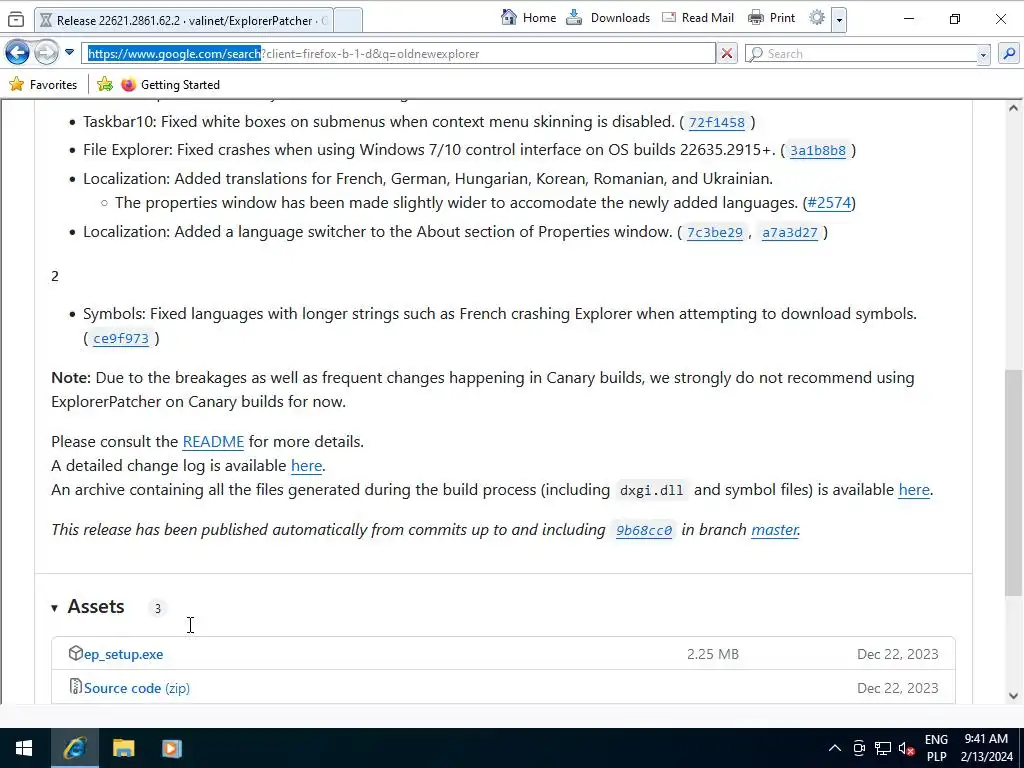
Task: Open issue link #2574
Action: (829, 202)
